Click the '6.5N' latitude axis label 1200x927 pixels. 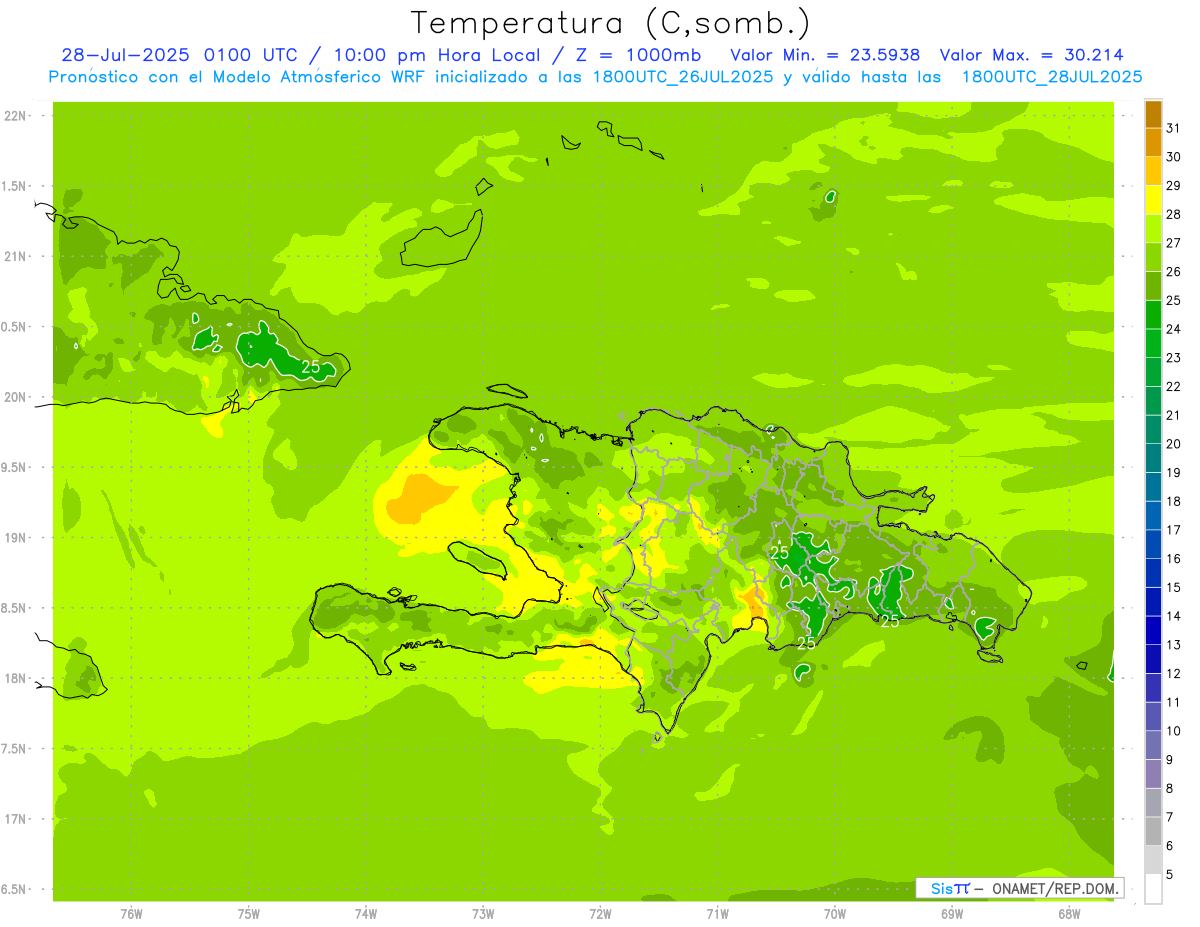(15, 889)
